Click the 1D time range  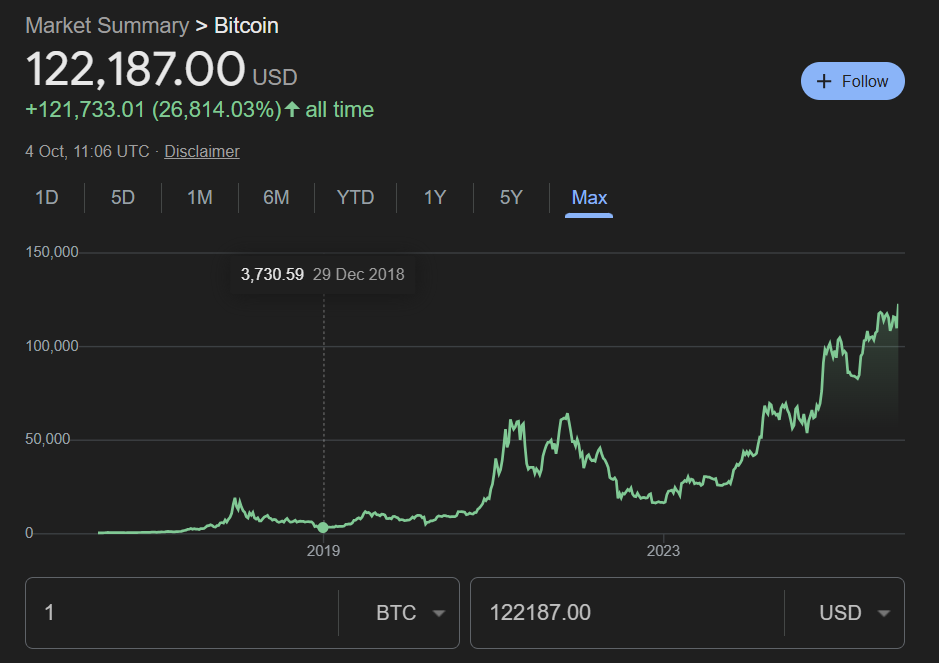click(46, 198)
